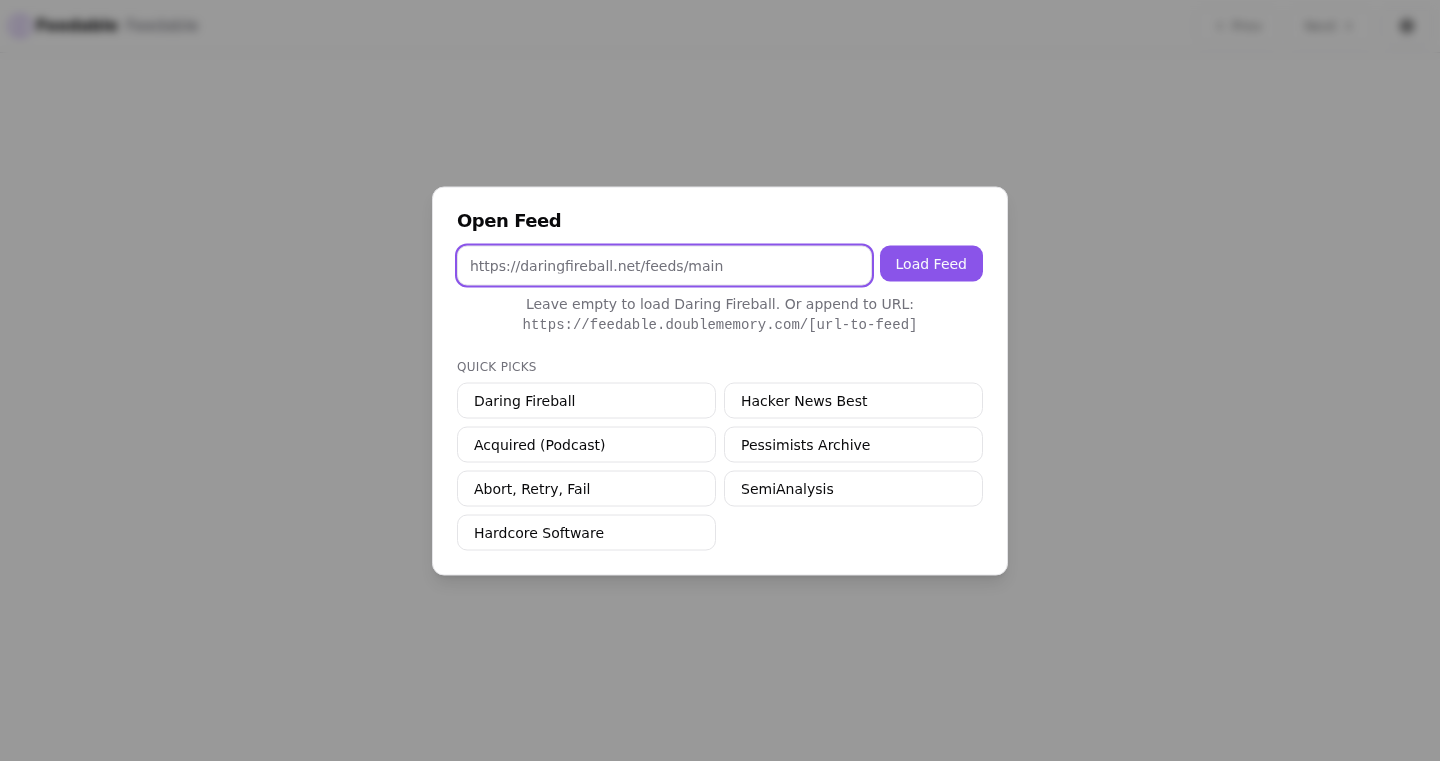The width and height of the screenshot is (1440, 761).
Task: Click the Leave empty helper text line
Action: (x=720, y=304)
